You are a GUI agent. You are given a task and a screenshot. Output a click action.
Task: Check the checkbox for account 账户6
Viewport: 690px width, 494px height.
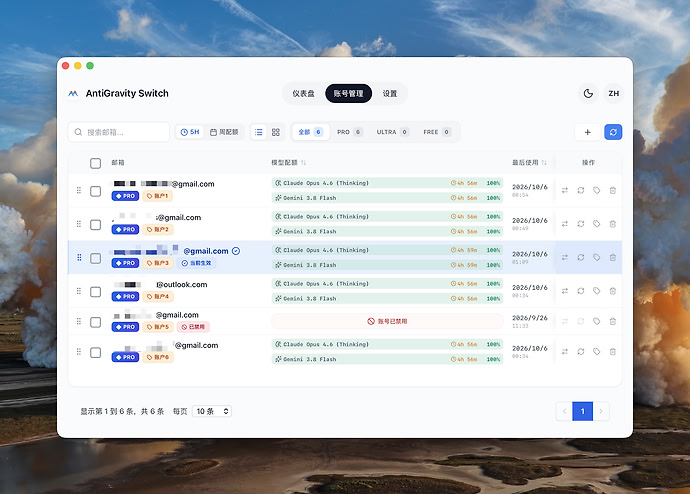click(x=95, y=352)
